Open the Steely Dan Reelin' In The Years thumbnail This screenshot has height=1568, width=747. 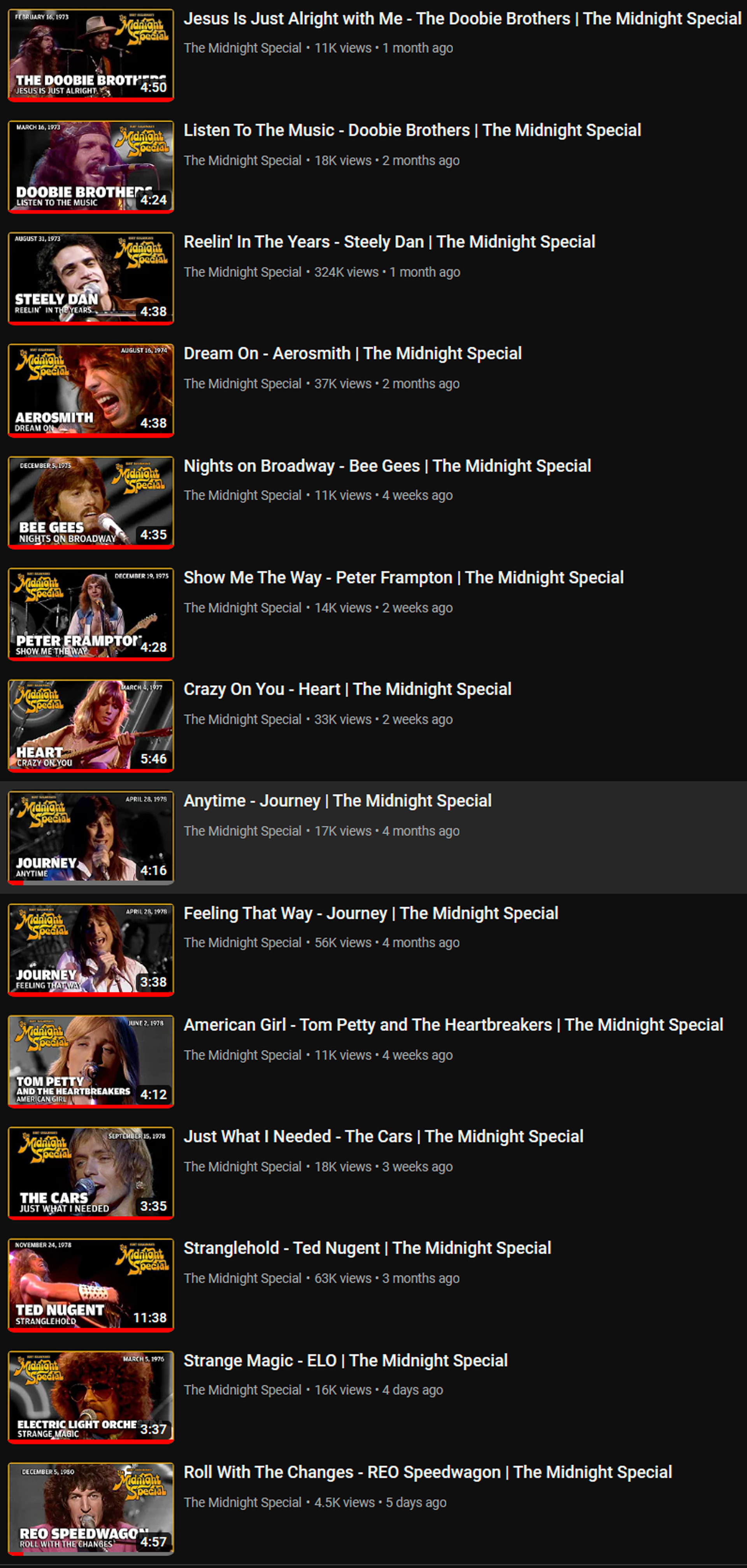(x=91, y=278)
